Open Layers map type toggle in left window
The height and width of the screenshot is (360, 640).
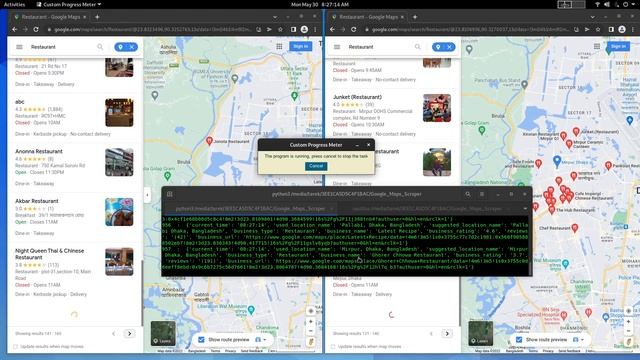pos(163,333)
